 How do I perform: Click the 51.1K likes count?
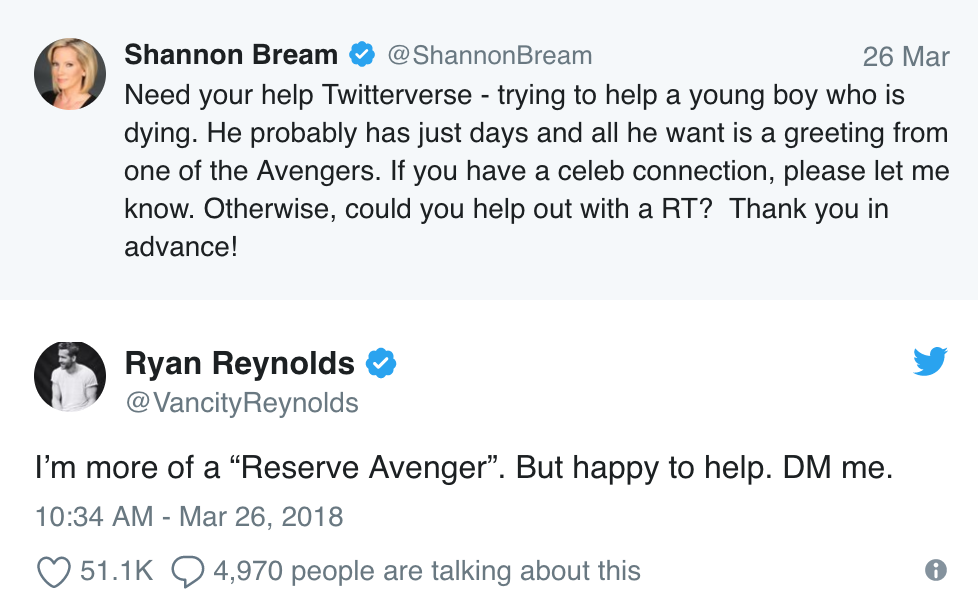pos(116,571)
